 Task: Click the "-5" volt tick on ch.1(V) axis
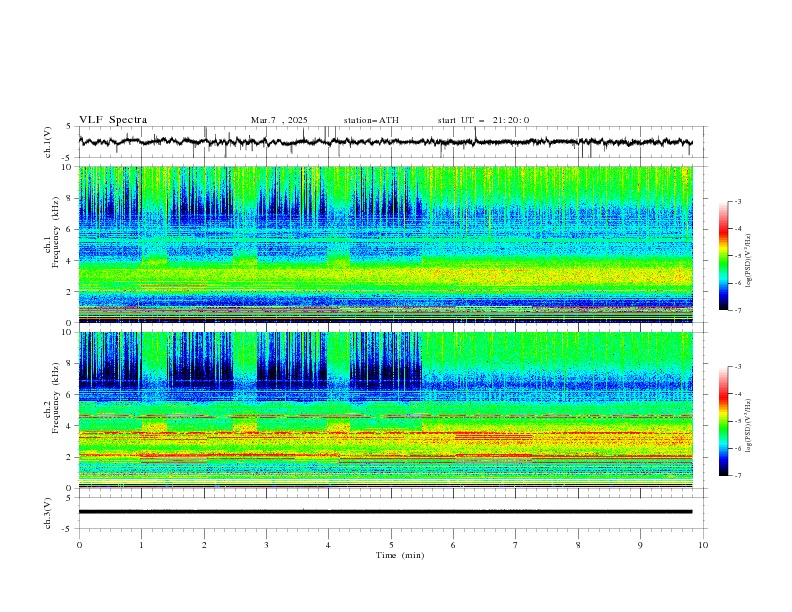pos(67,158)
